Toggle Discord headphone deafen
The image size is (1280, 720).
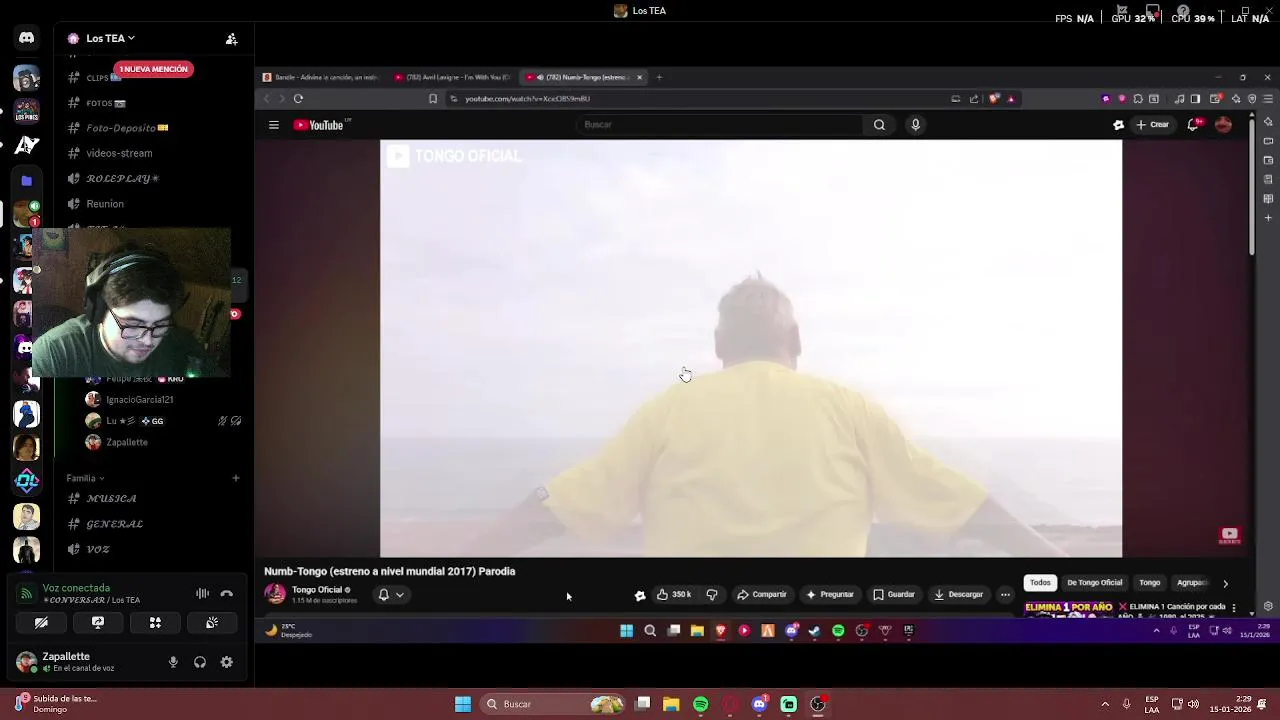click(200, 662)
